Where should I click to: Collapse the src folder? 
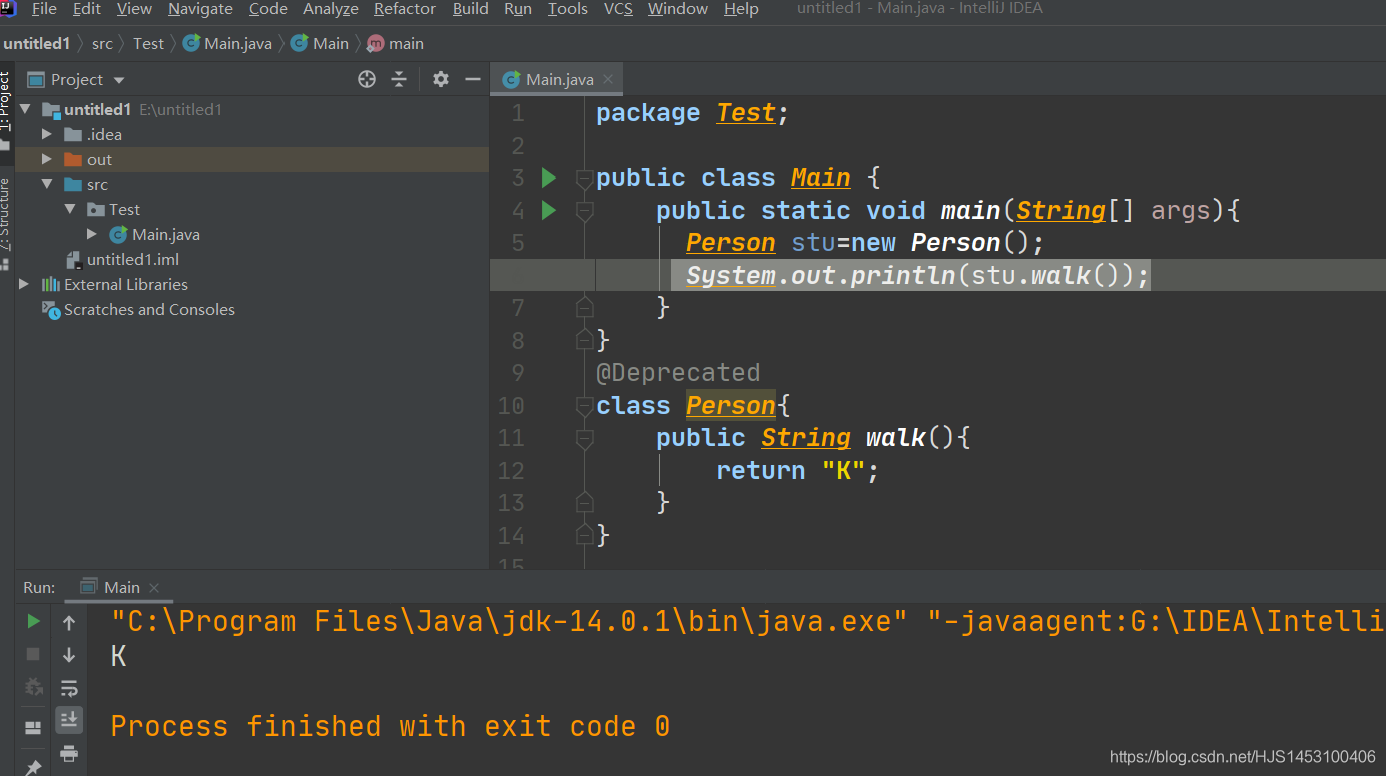47,184
